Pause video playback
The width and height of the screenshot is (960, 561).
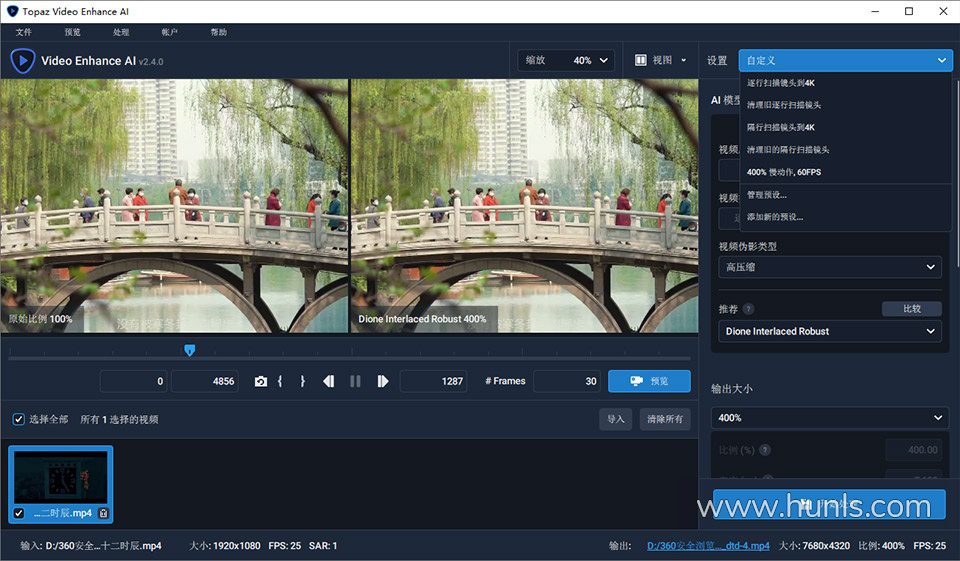(x=355, y=381)
